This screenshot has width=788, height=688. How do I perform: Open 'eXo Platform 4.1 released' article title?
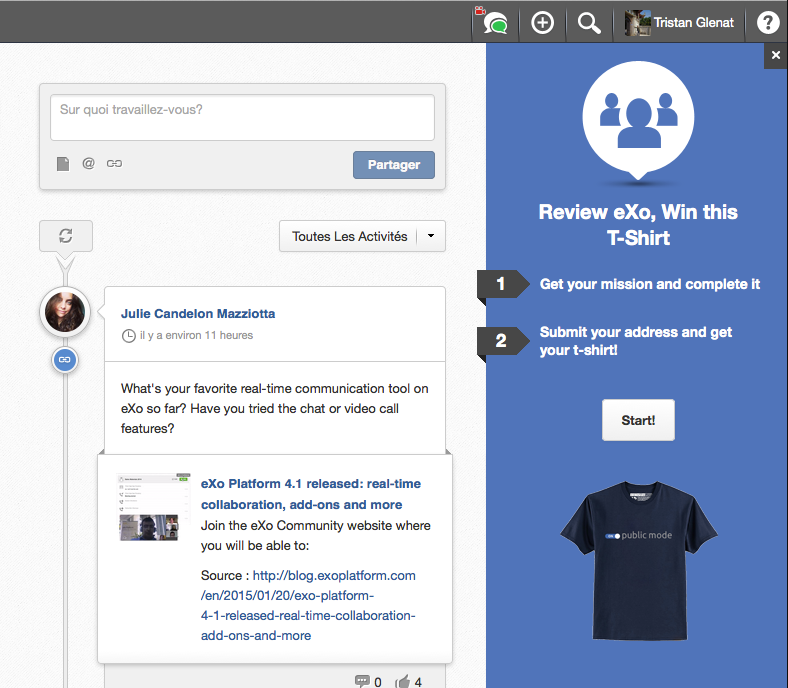[x=311, y=494]
